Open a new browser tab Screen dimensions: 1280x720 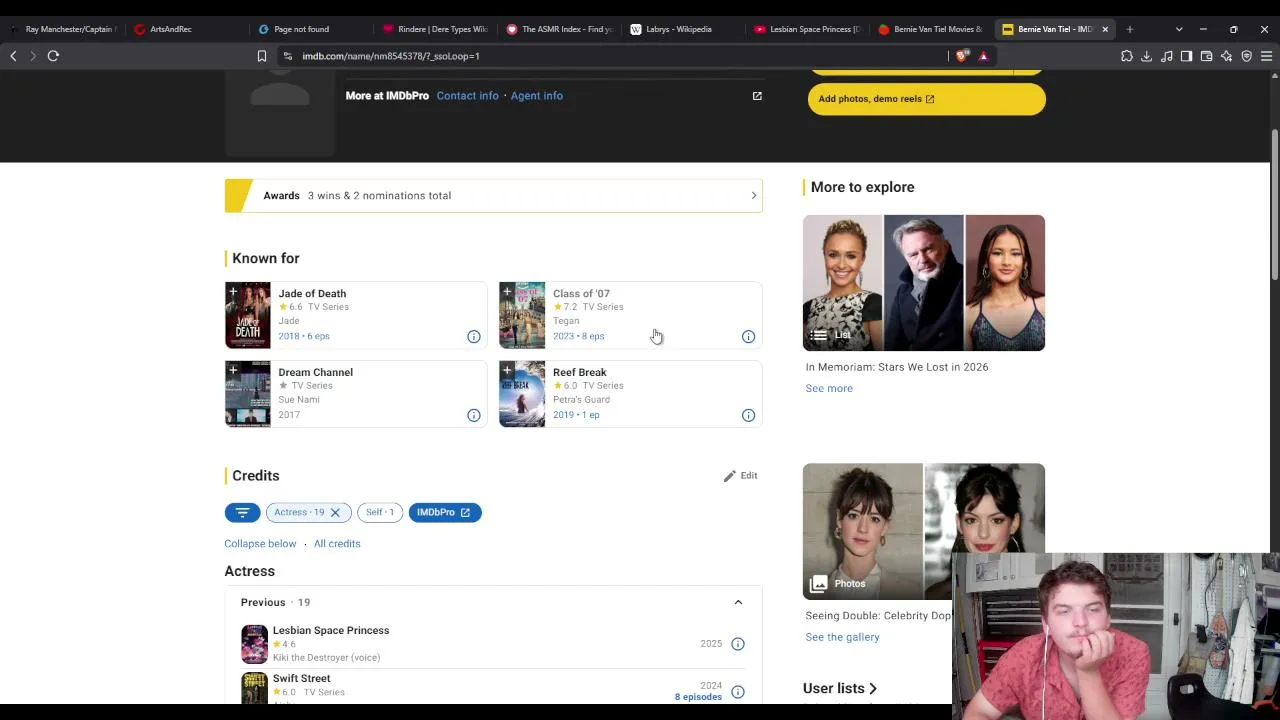tap(1130, 29)
